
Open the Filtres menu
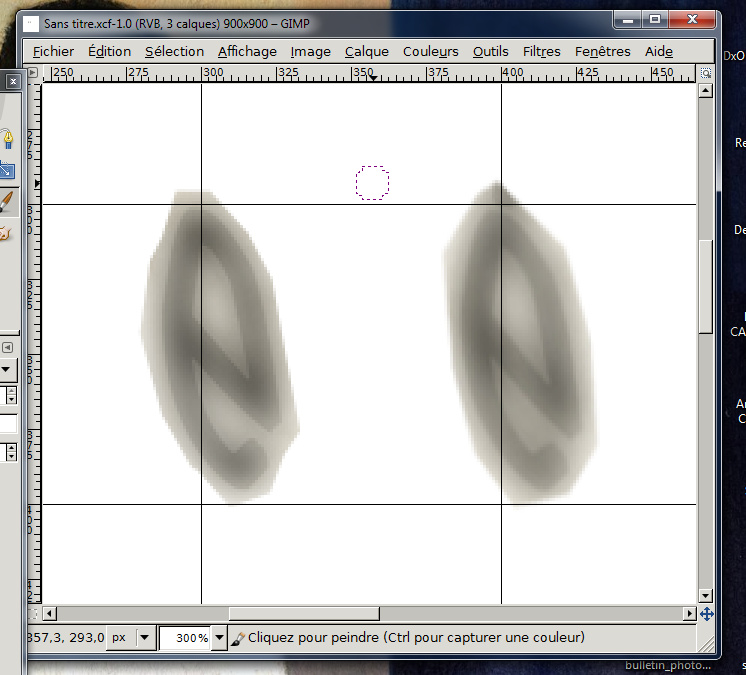541,51
